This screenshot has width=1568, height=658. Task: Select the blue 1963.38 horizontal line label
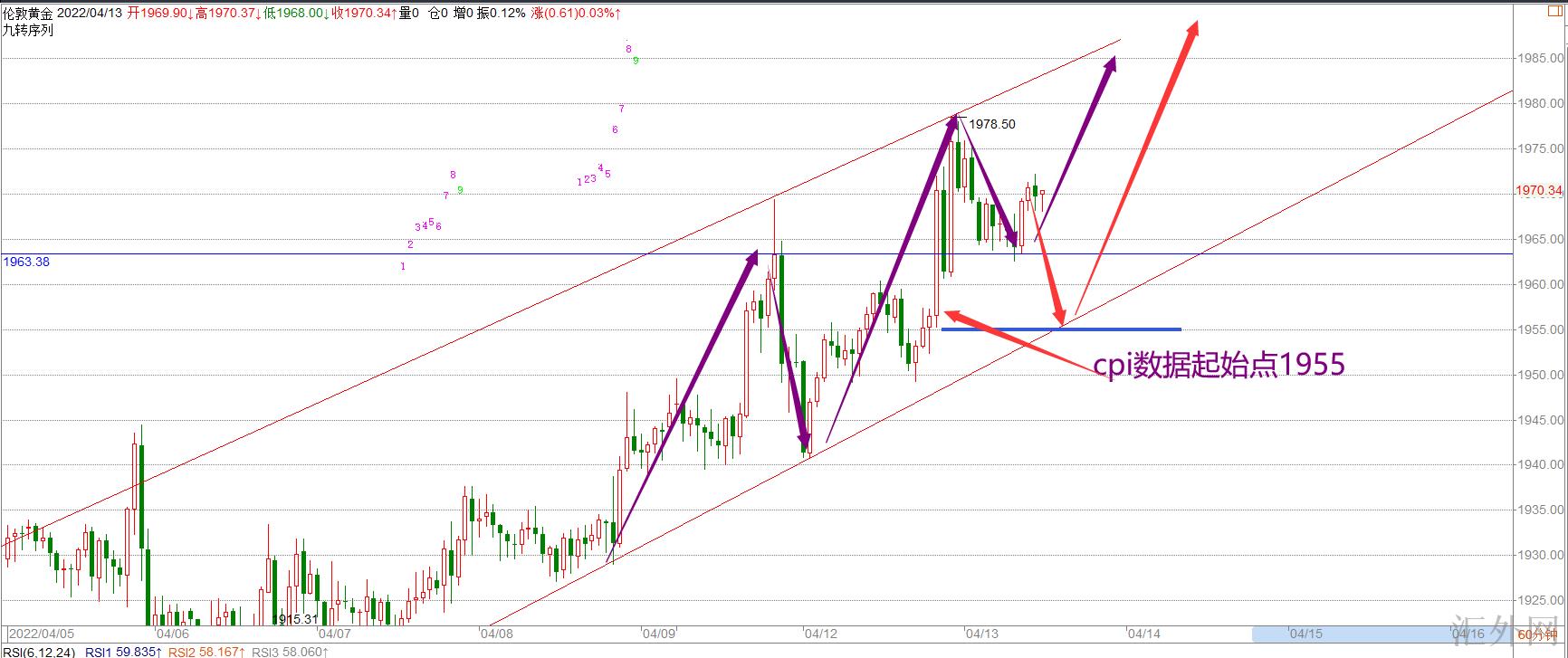click(26, 262)
